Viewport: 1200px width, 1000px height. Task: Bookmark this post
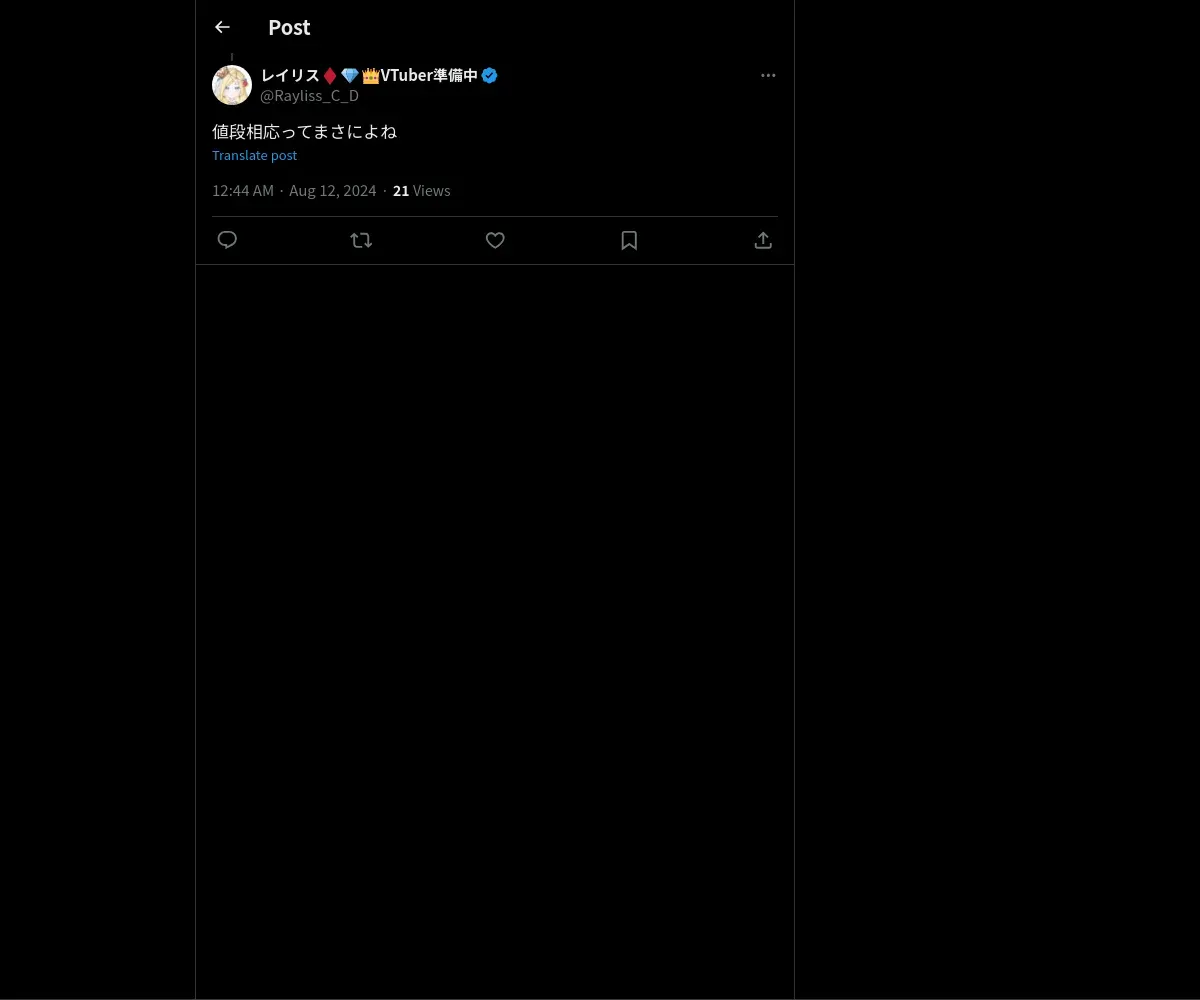[x=629, y=240]
